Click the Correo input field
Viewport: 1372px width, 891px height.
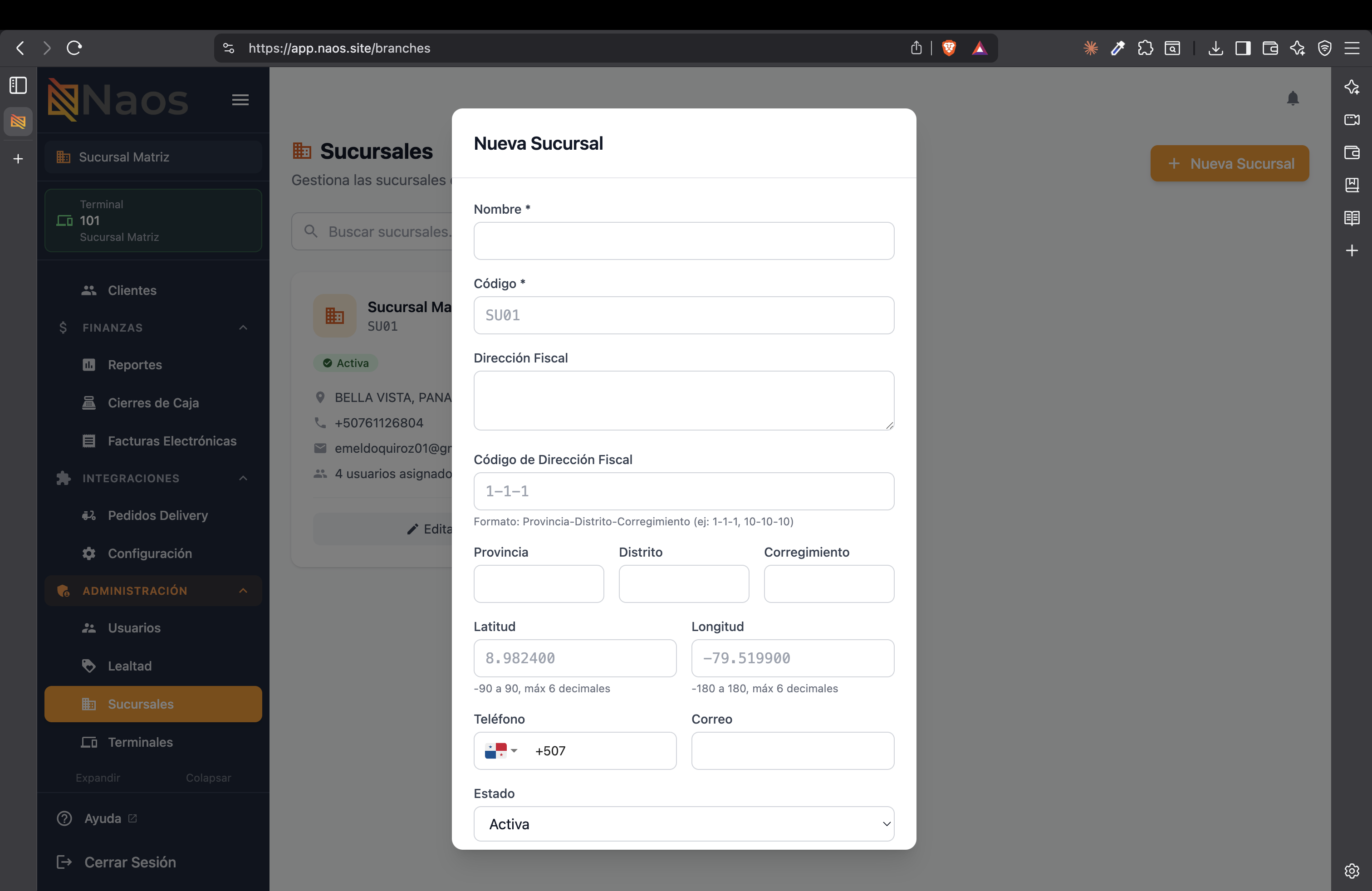(x=793, y=751)
